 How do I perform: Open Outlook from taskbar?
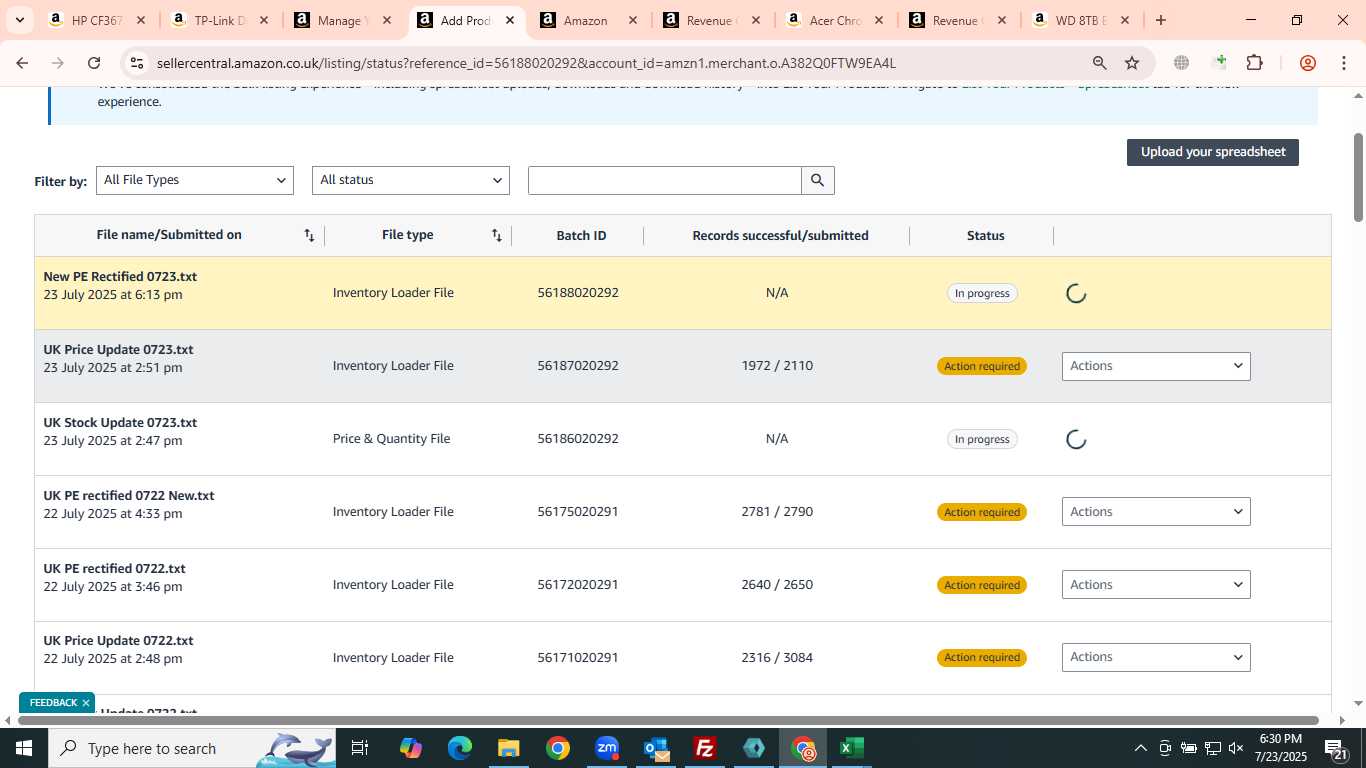[x=656, y=748]
